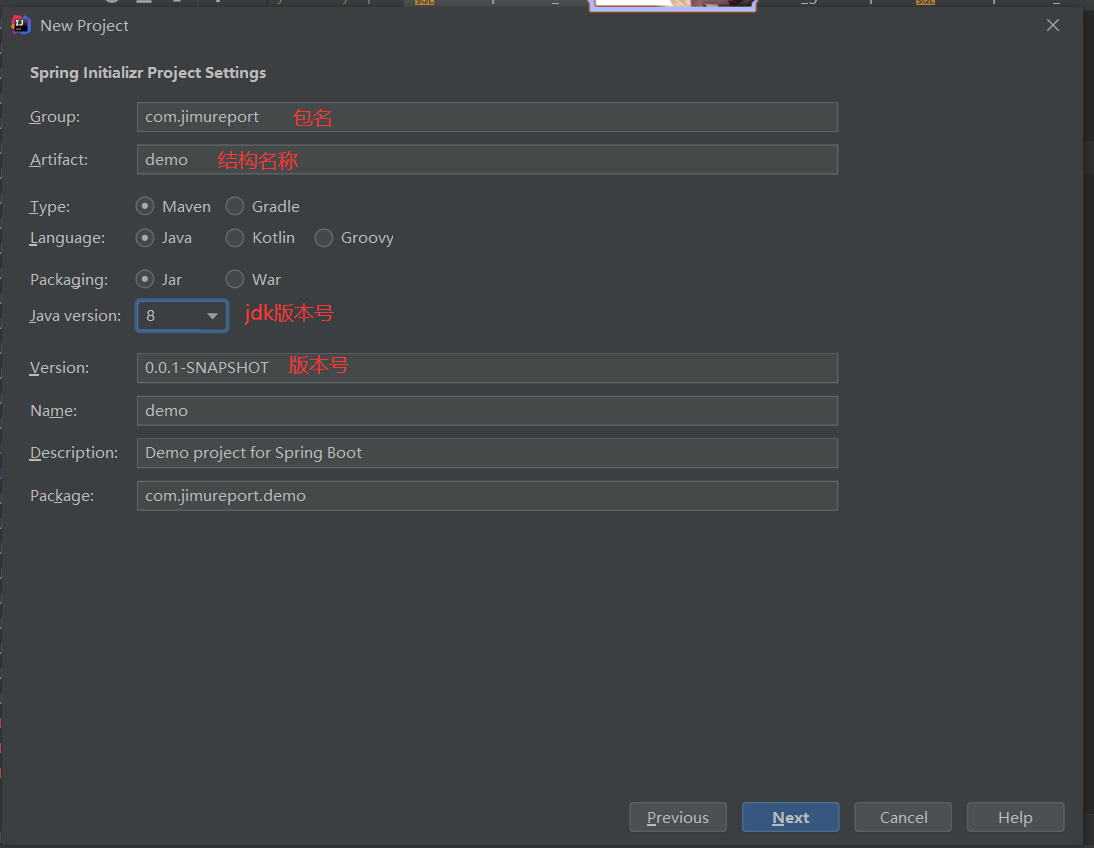Click the Name input field

[487, 411]
